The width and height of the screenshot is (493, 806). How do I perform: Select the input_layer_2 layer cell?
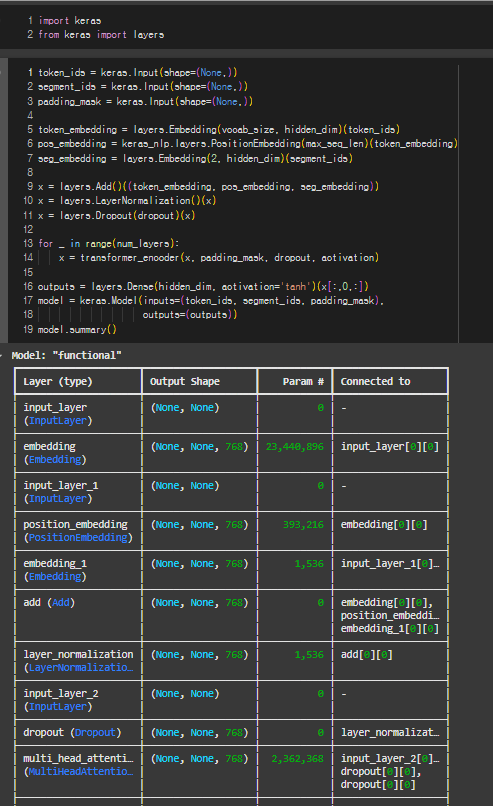(79, 700)
